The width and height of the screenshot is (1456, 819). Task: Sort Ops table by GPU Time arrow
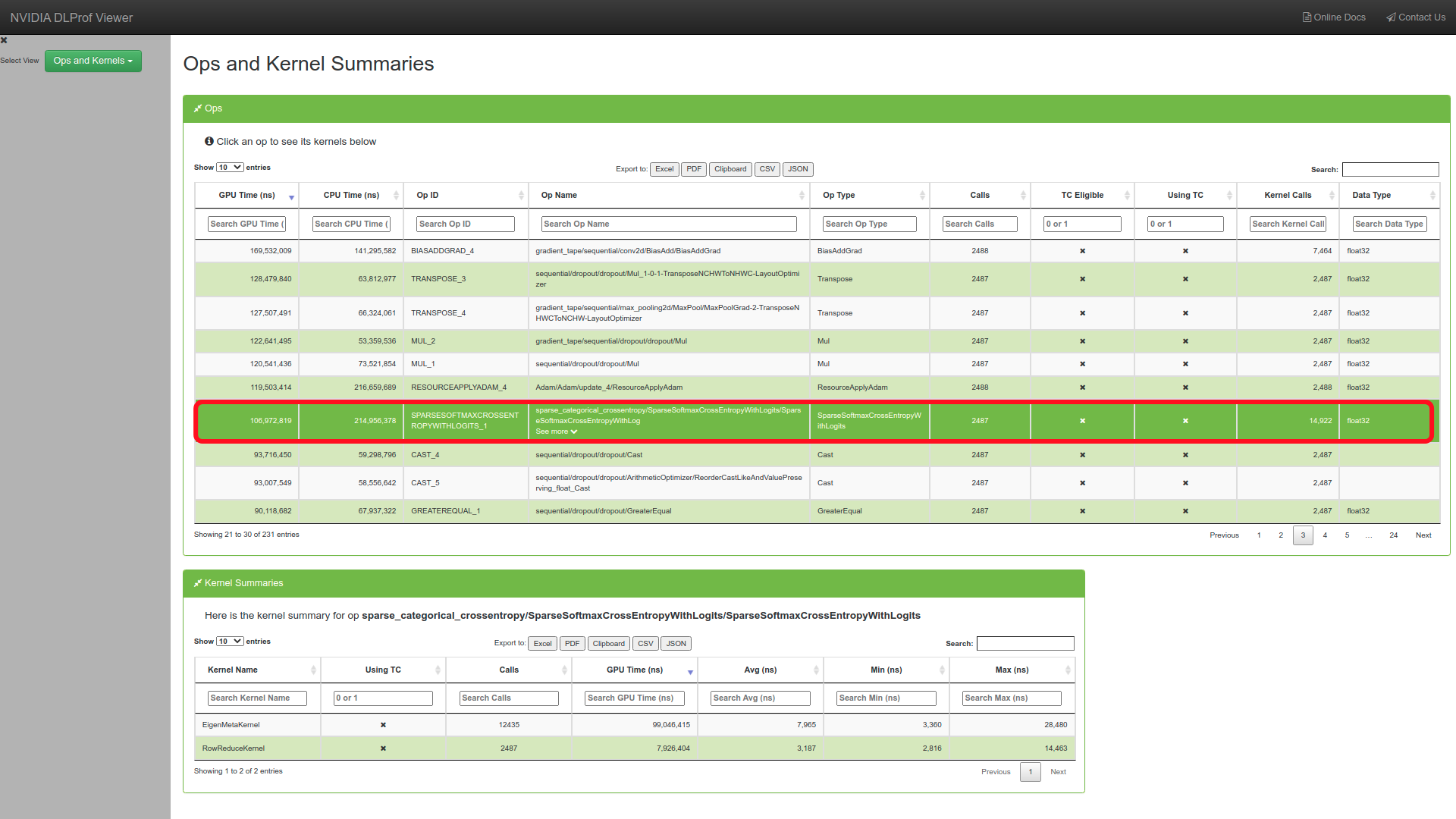[x=291, y=197]
